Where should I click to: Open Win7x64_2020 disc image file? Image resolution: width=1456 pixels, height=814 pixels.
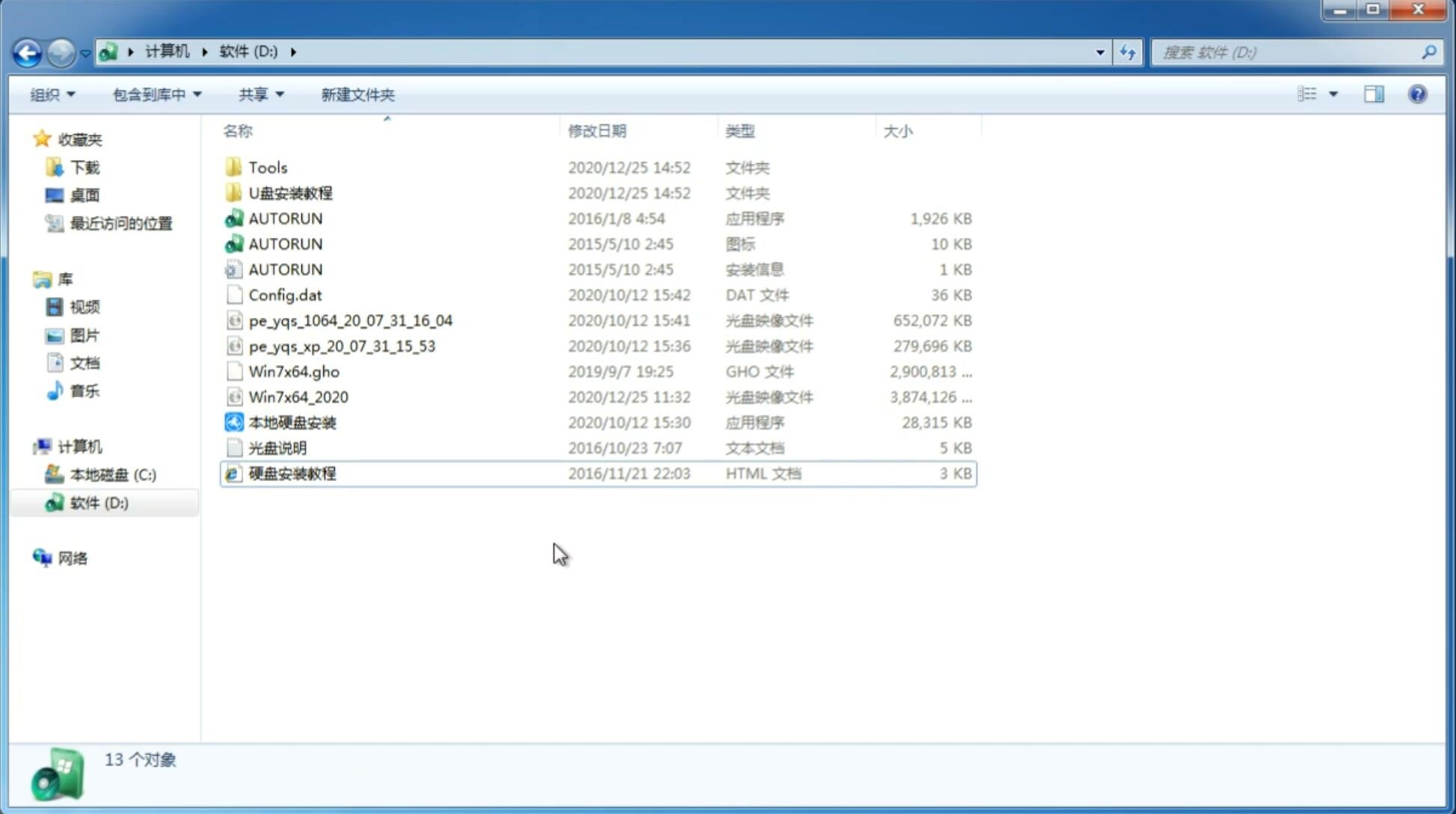pyautogui.click(x=297, y=397)
